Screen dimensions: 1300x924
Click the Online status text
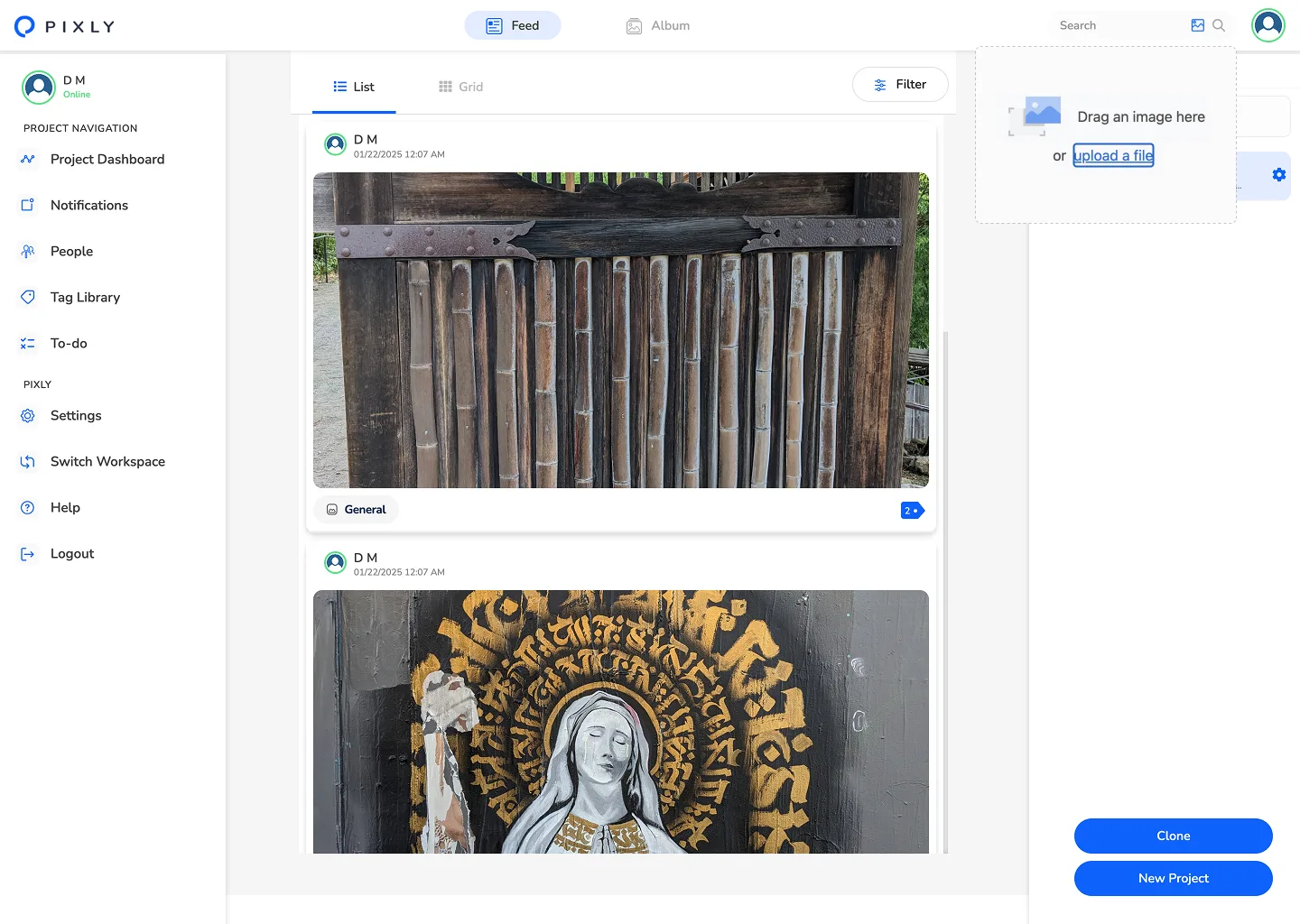coord(77,95)
